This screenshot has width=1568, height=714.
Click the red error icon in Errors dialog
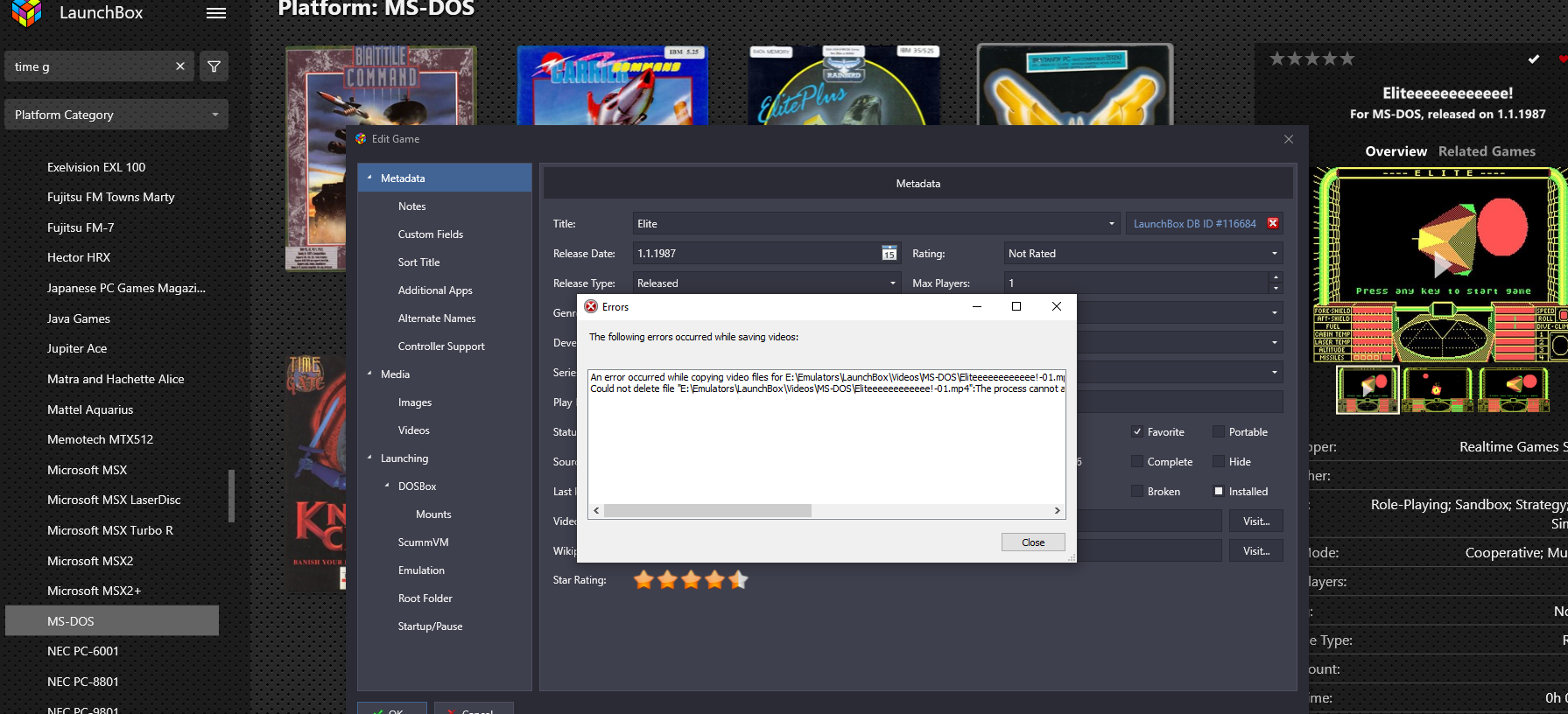tap(591, 307)
